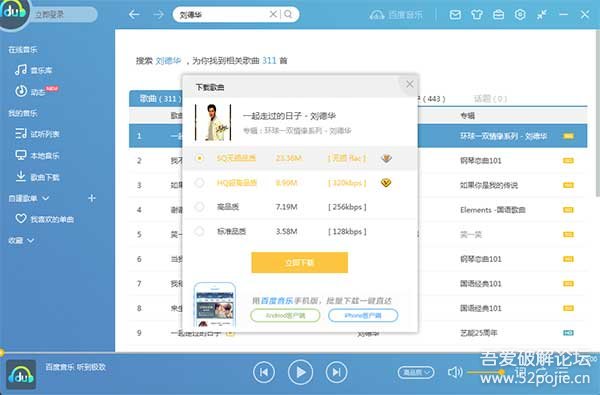This screenshot has width=600, height=395.
Task: Get the iPhone client
Action: pyautogui.click(x=363, y=315)
